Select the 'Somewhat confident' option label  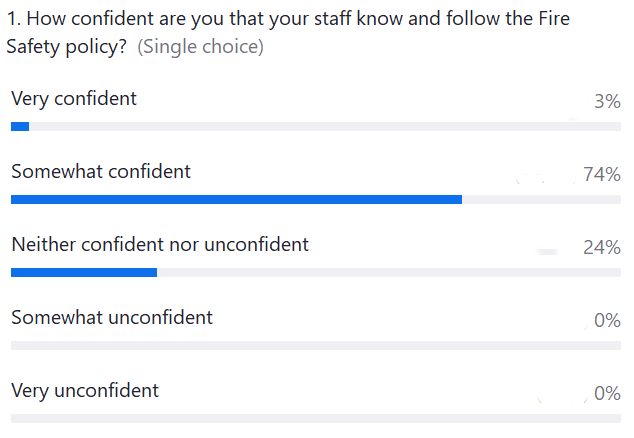(101, 171)
